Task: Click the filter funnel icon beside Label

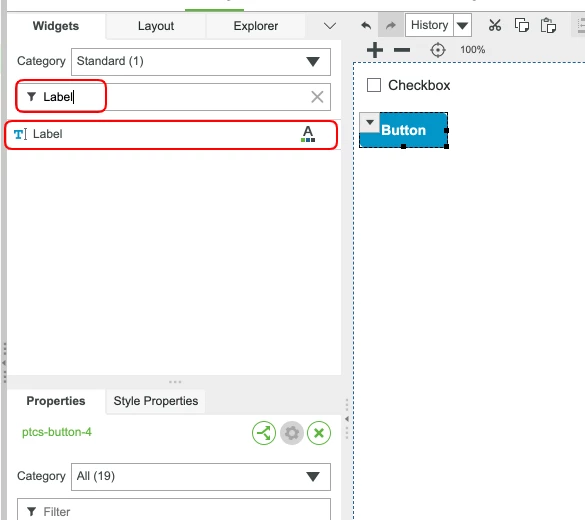Action: point(31,97)
